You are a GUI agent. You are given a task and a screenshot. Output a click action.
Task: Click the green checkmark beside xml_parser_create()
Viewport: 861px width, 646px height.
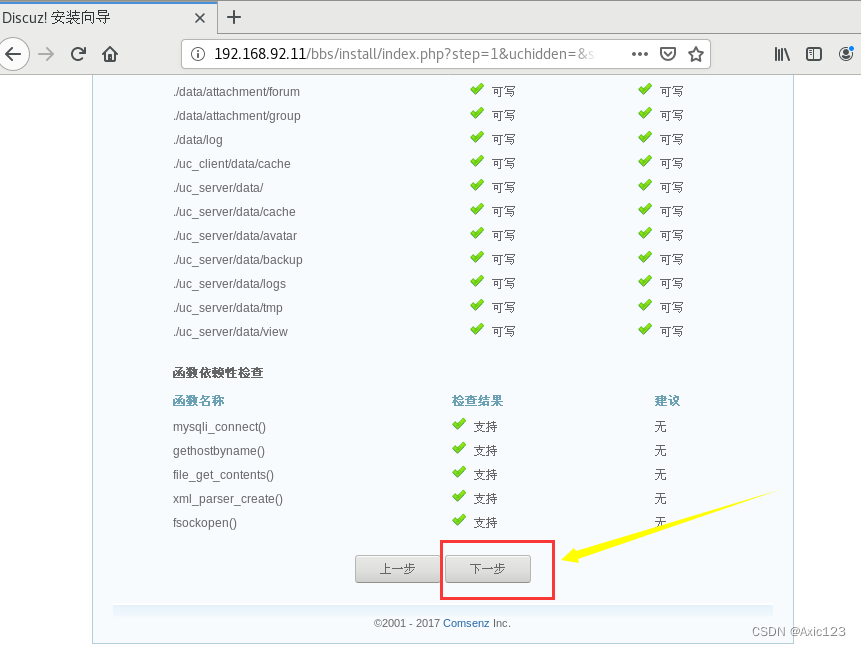[459, 497]
